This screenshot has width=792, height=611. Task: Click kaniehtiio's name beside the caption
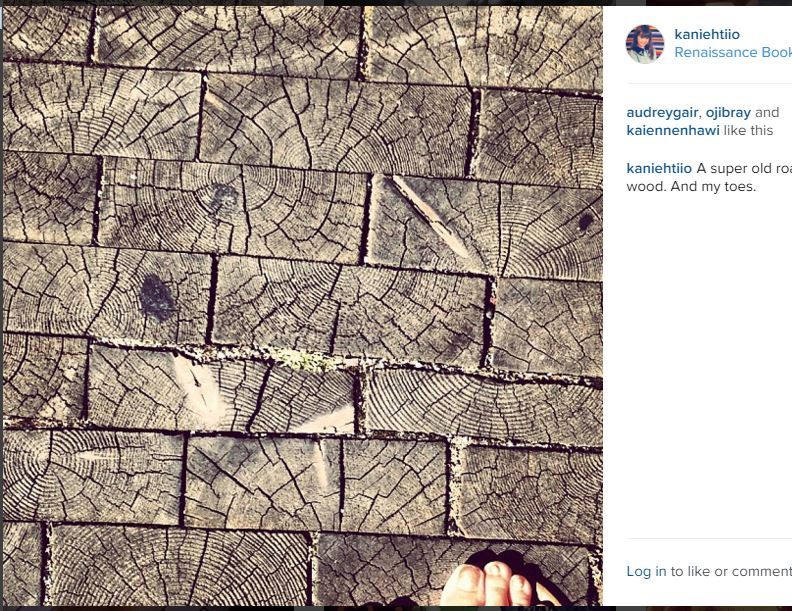pos(659,169)
